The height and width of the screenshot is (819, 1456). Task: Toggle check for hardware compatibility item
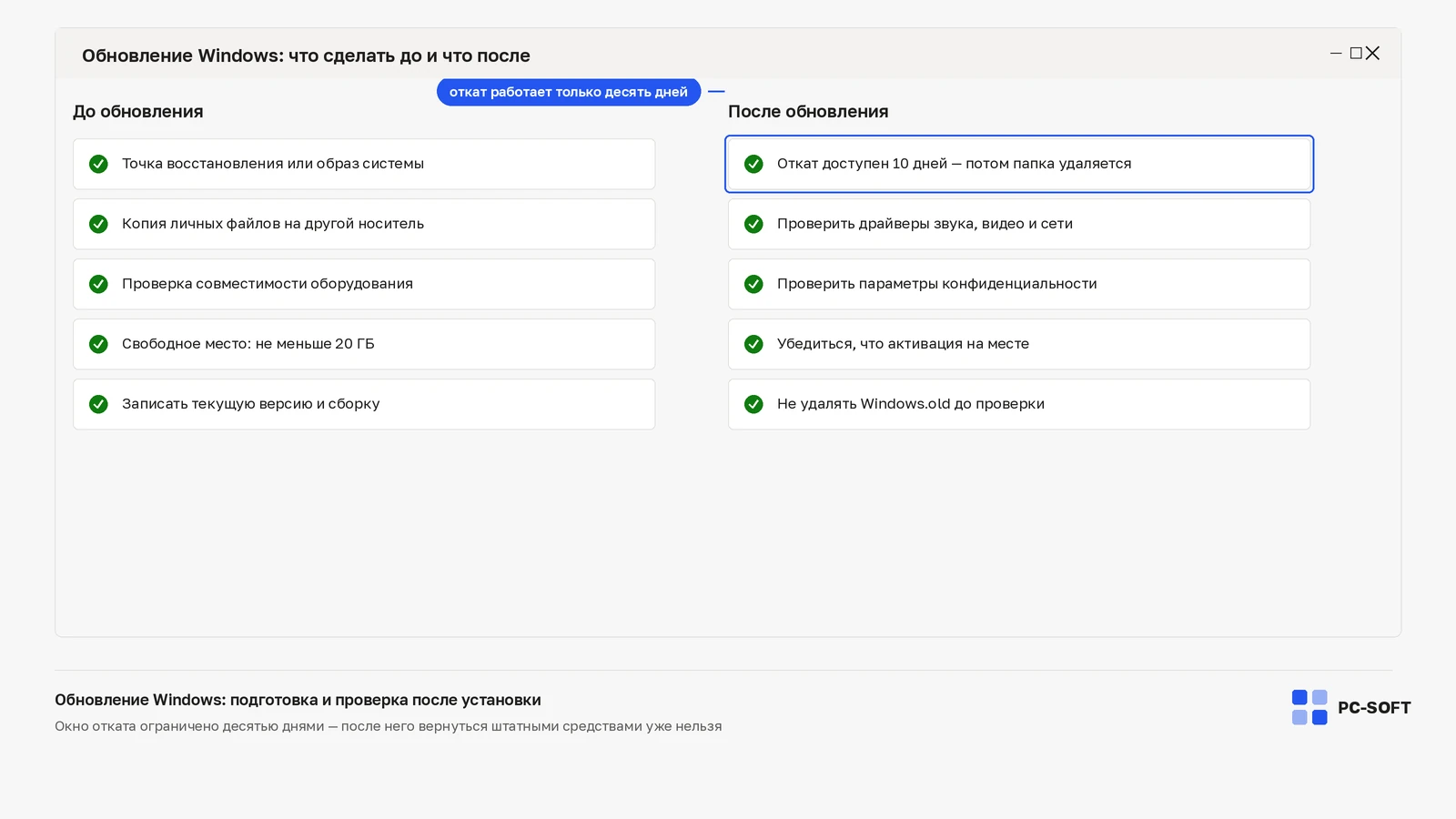pos(98,284)
